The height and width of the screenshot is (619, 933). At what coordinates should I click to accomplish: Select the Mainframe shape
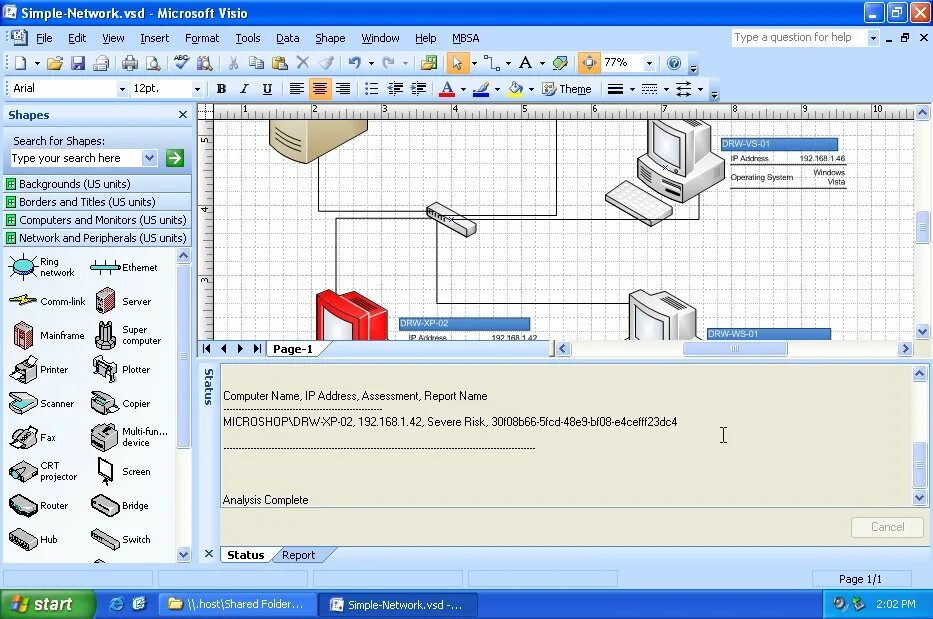point(48,335)
